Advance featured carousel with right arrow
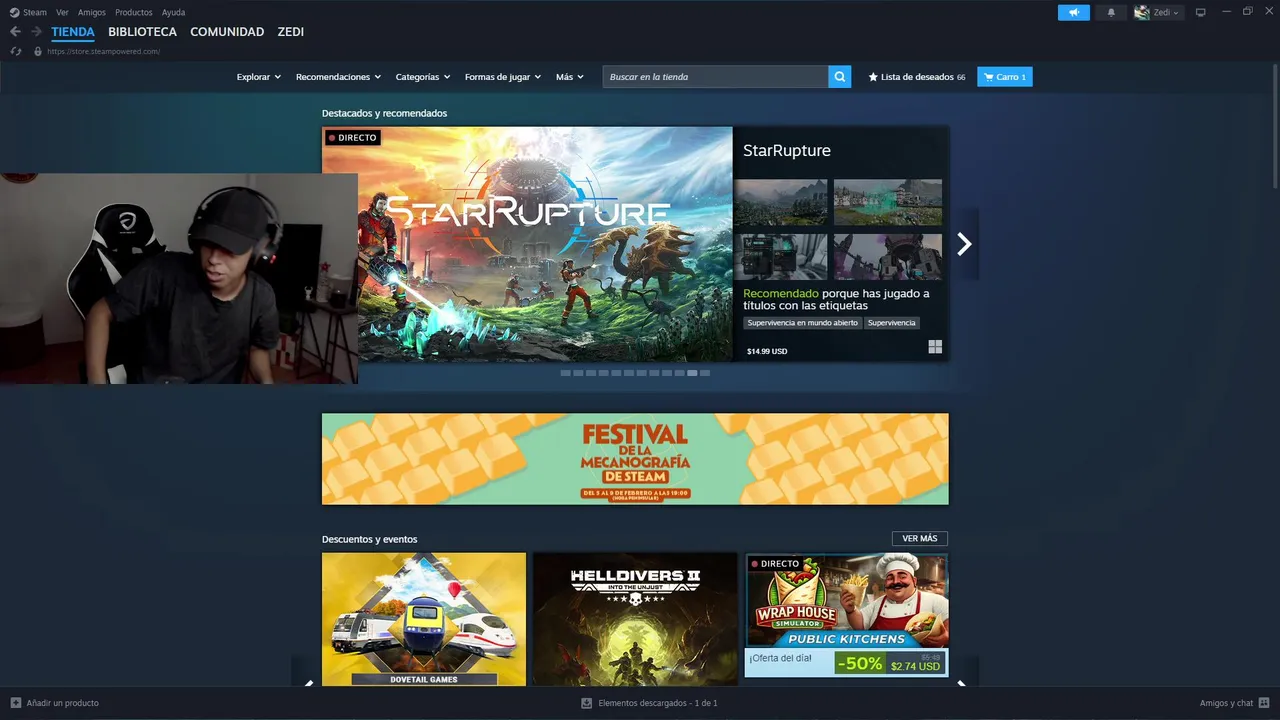The image size is (1280, 720). tap(964, 244)
